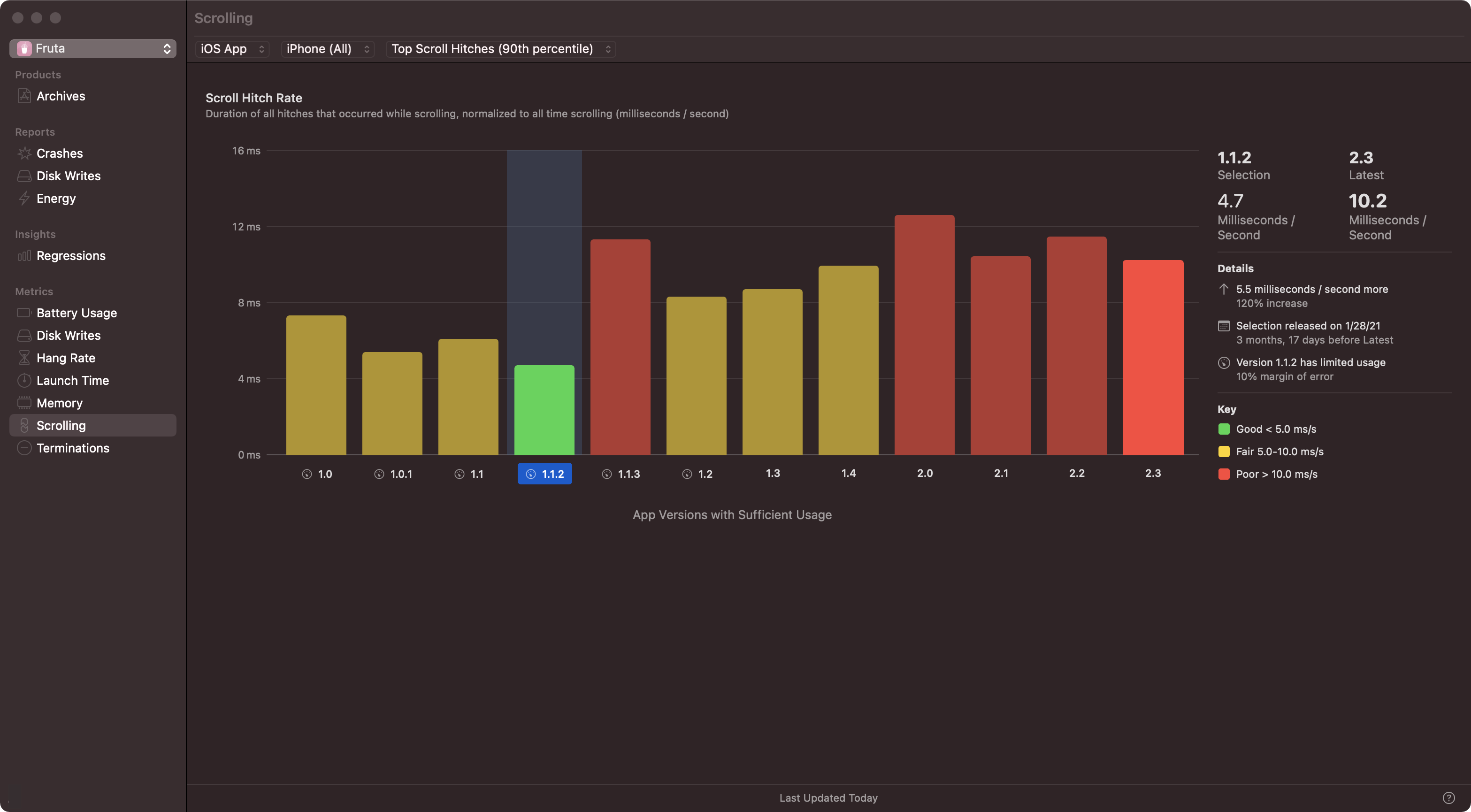The height and width of the screenshot is (812, 1471).
Task: Click the bright red 2.3 bar
Action: pyautogui.click(x=1152, y=358)
